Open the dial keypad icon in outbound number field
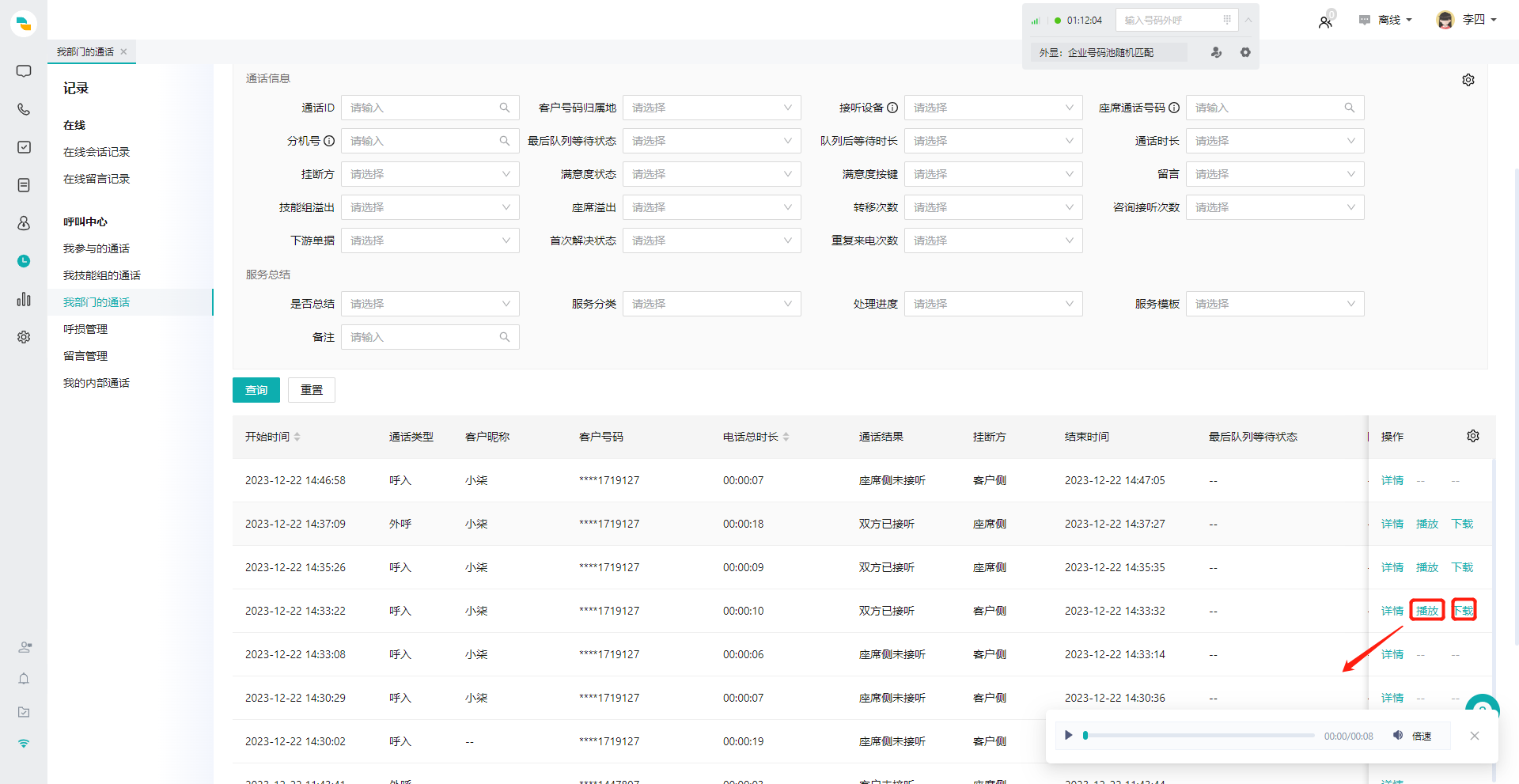1519x784 pixels. coord(1227,20)
